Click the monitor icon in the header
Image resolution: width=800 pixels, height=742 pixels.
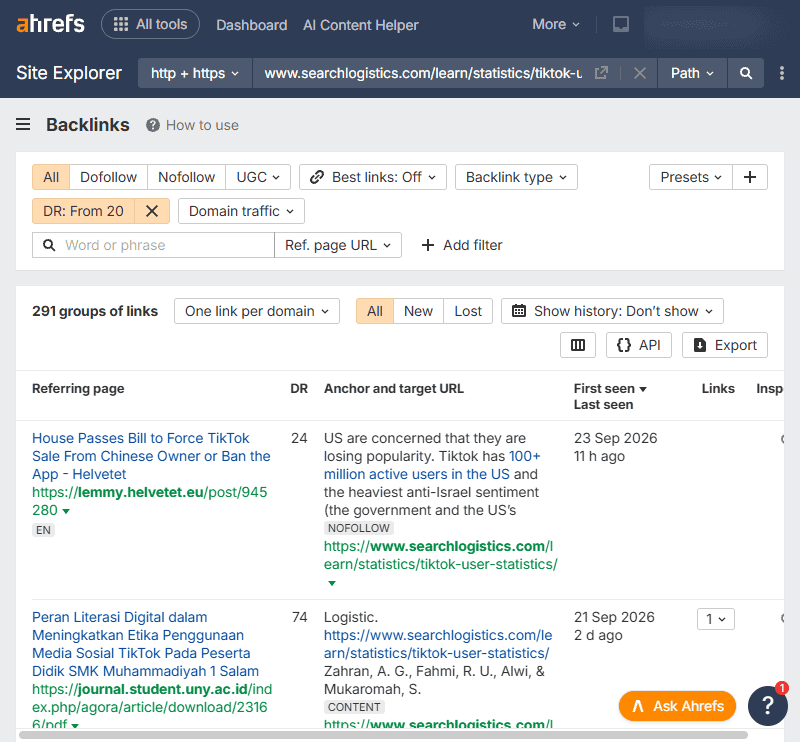tap(620, 24)
